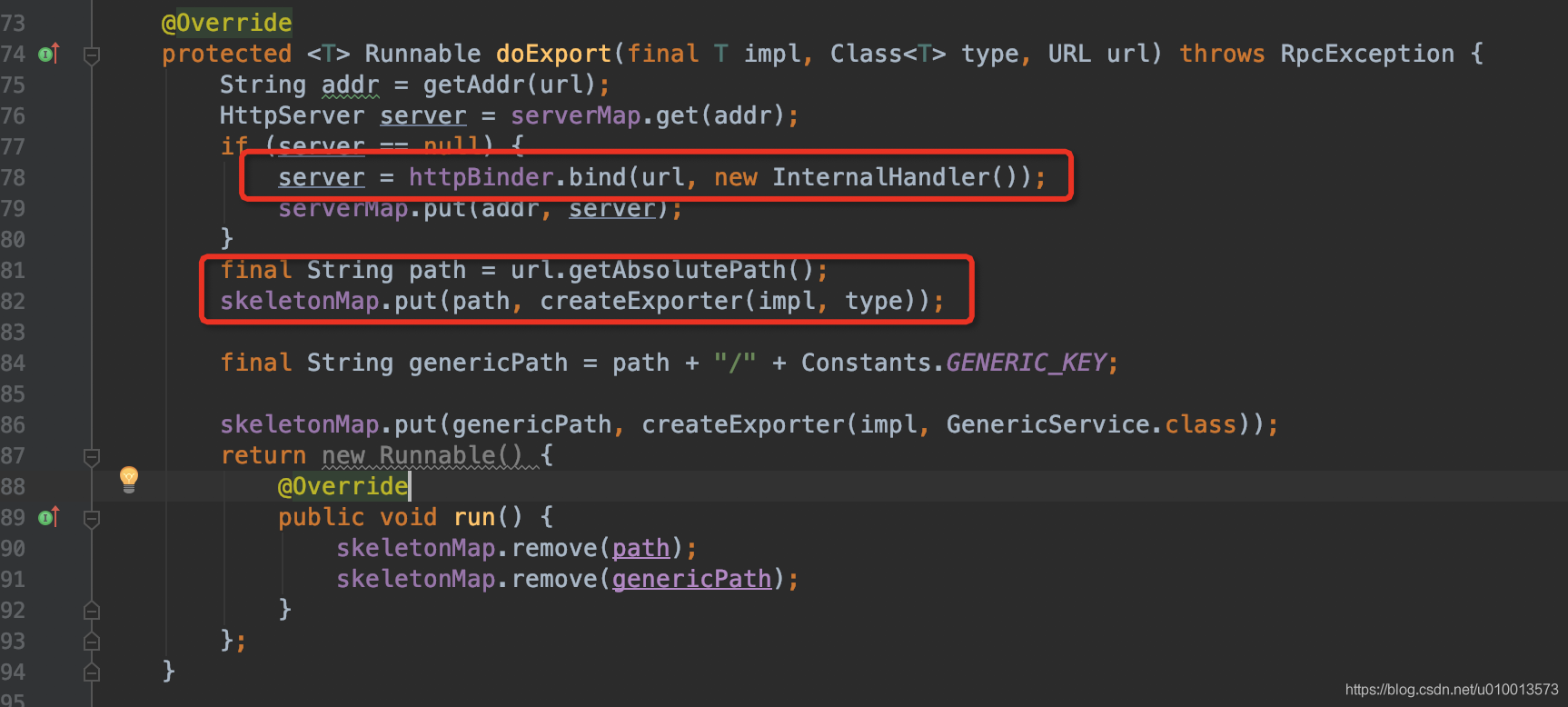1568x707 pixels.
Task: Click the fold end marker on line 94
Action: [x=92, y=672]
